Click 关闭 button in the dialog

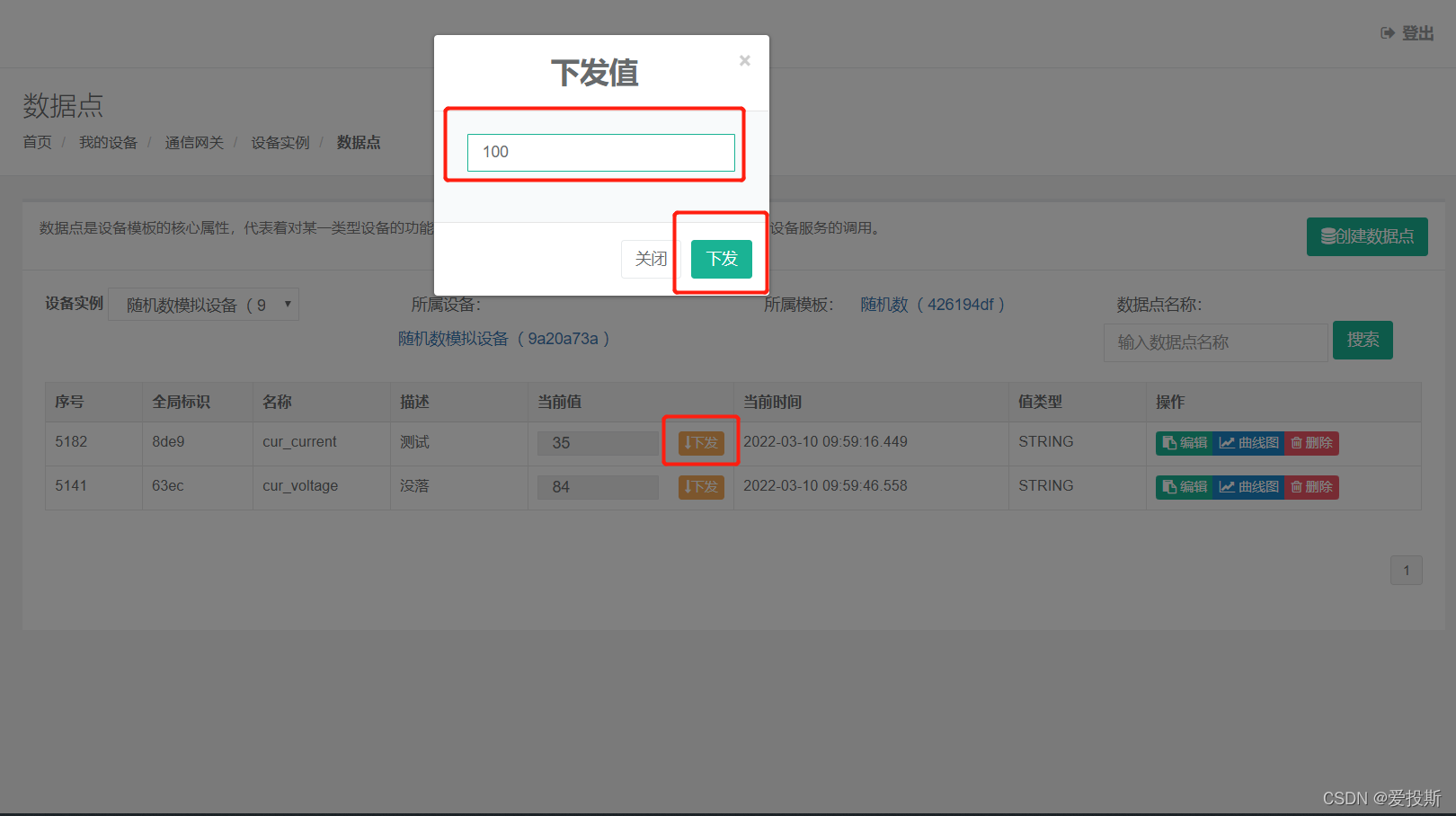tap(651, 259)
